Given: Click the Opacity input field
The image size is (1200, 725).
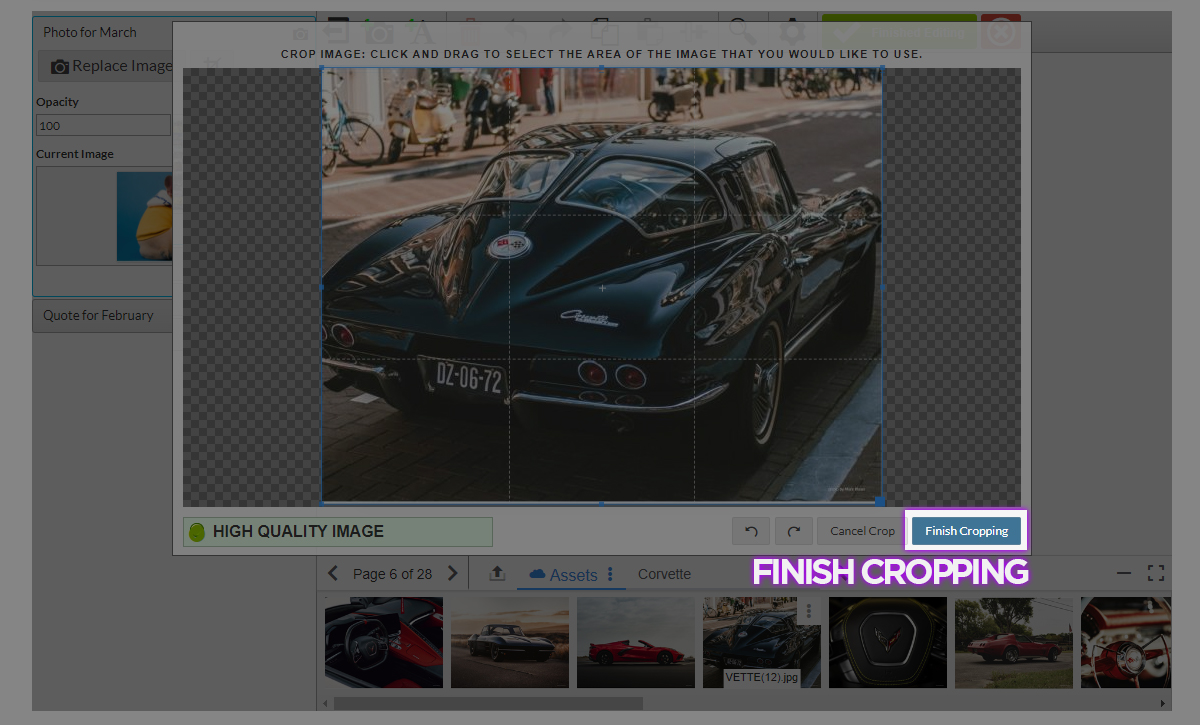Looking at the screenshot, I should 103,126.
